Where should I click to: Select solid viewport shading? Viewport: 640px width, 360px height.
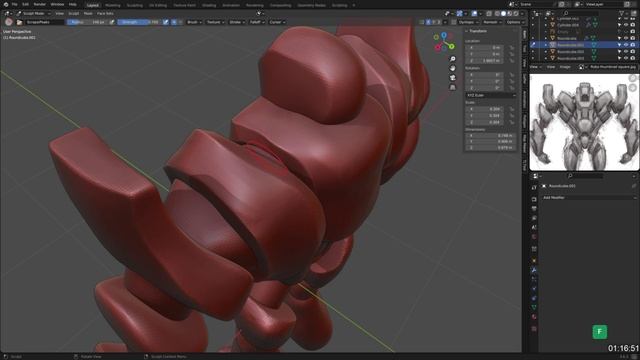[x=503, y=13]
